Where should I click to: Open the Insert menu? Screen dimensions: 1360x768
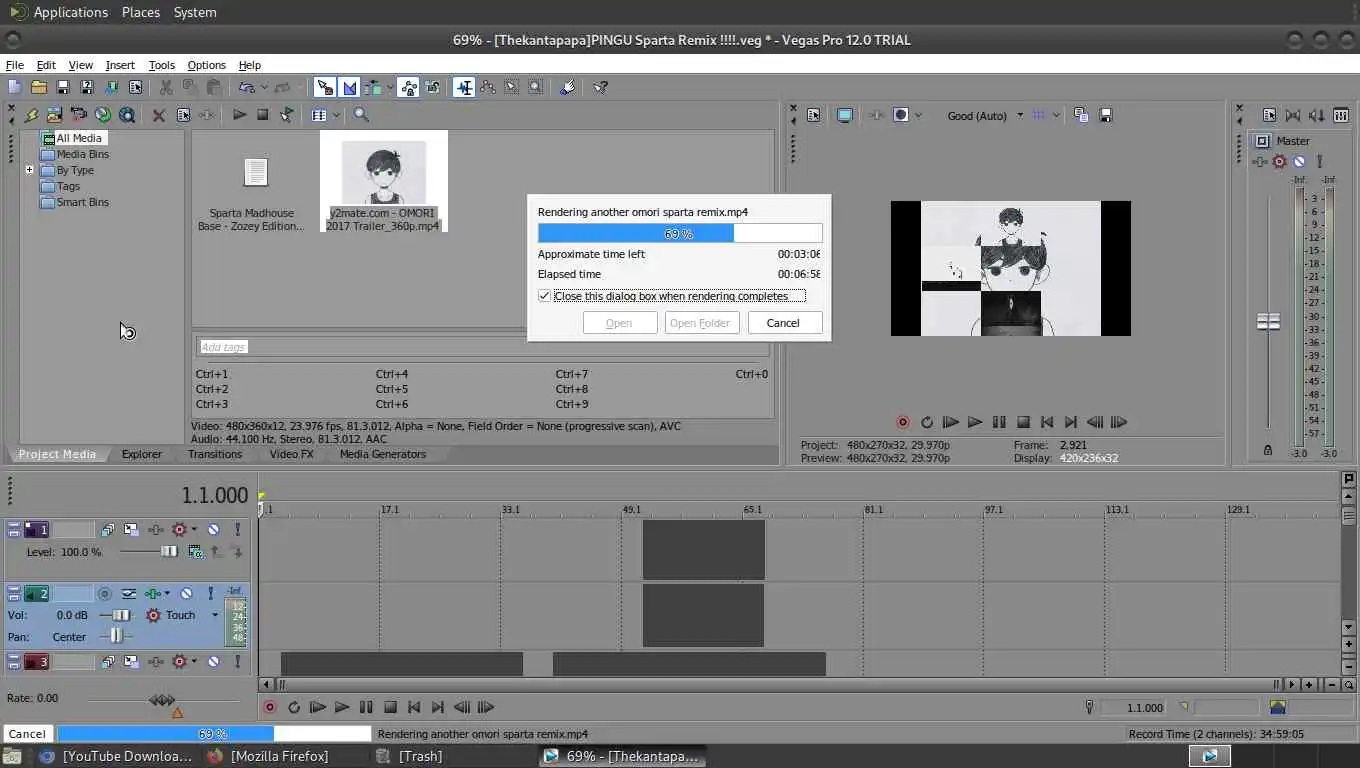tap(120, 65)
